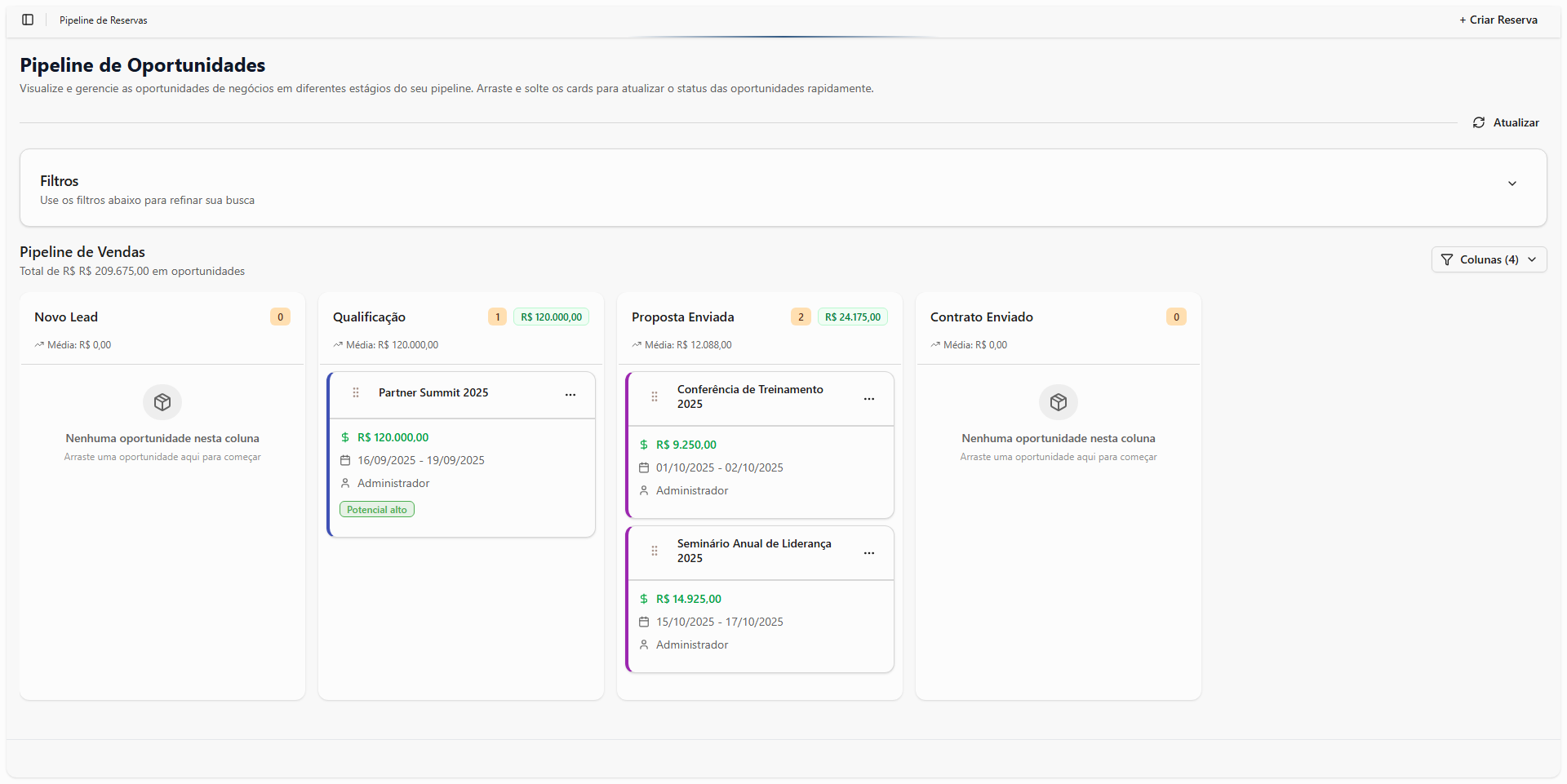The width and height of the screenshot is (1567, 784).
Task: Click the count badge on Proposta Enviada column
Action: click(801, 317)
